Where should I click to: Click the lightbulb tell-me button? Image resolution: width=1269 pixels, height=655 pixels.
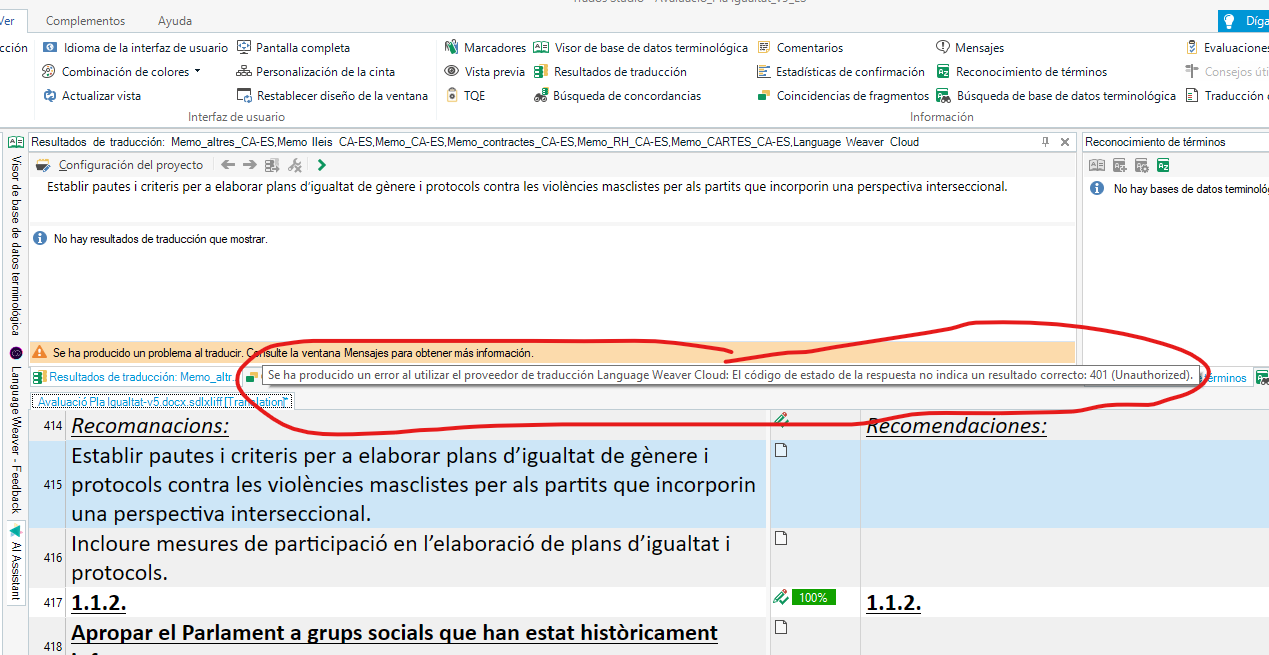click(x=1229, y=20)
